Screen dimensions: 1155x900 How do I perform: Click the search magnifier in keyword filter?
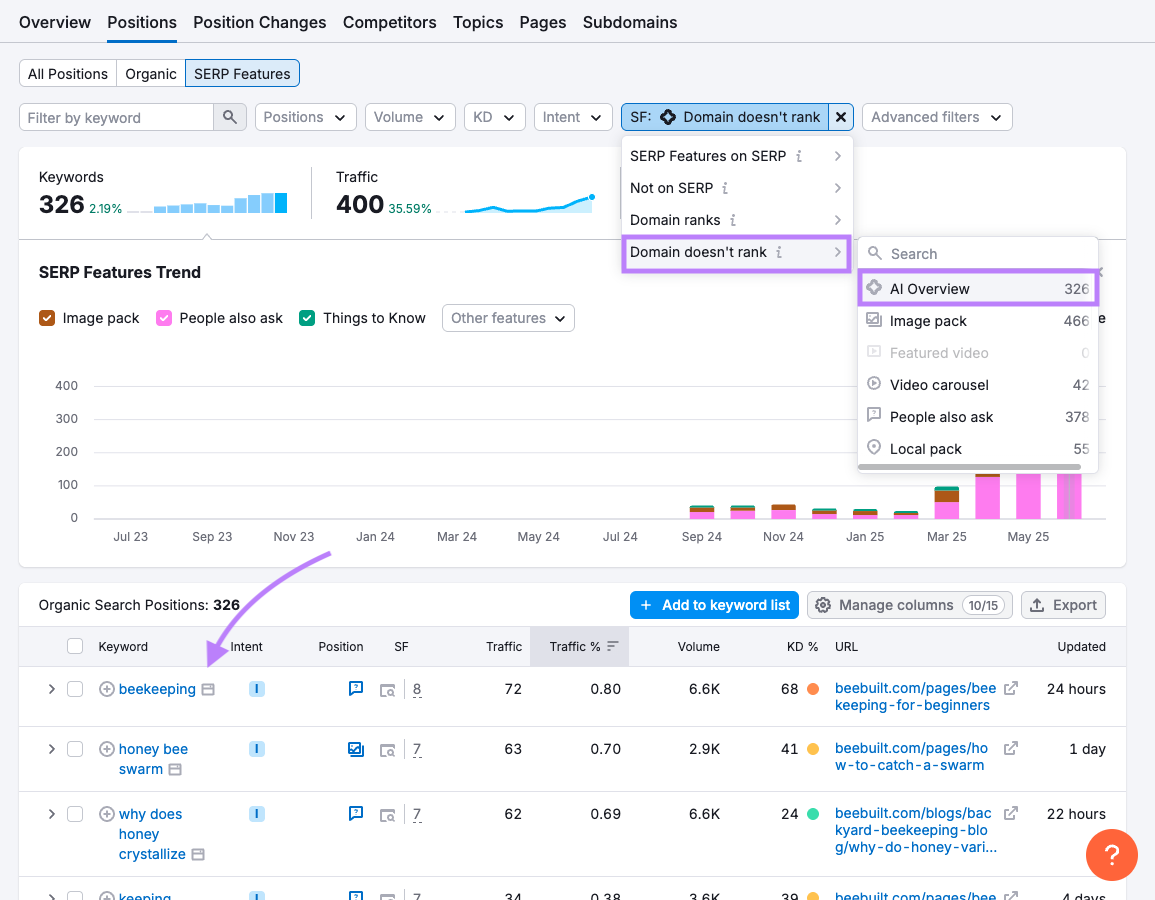(230, 116)
